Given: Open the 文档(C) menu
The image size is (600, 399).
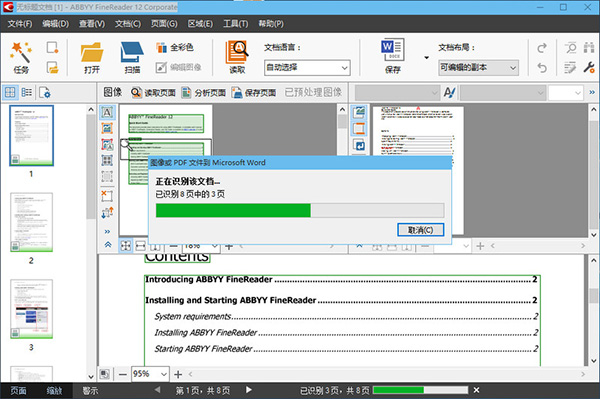Looking at the screenshot, I should [x=128, y=24].
